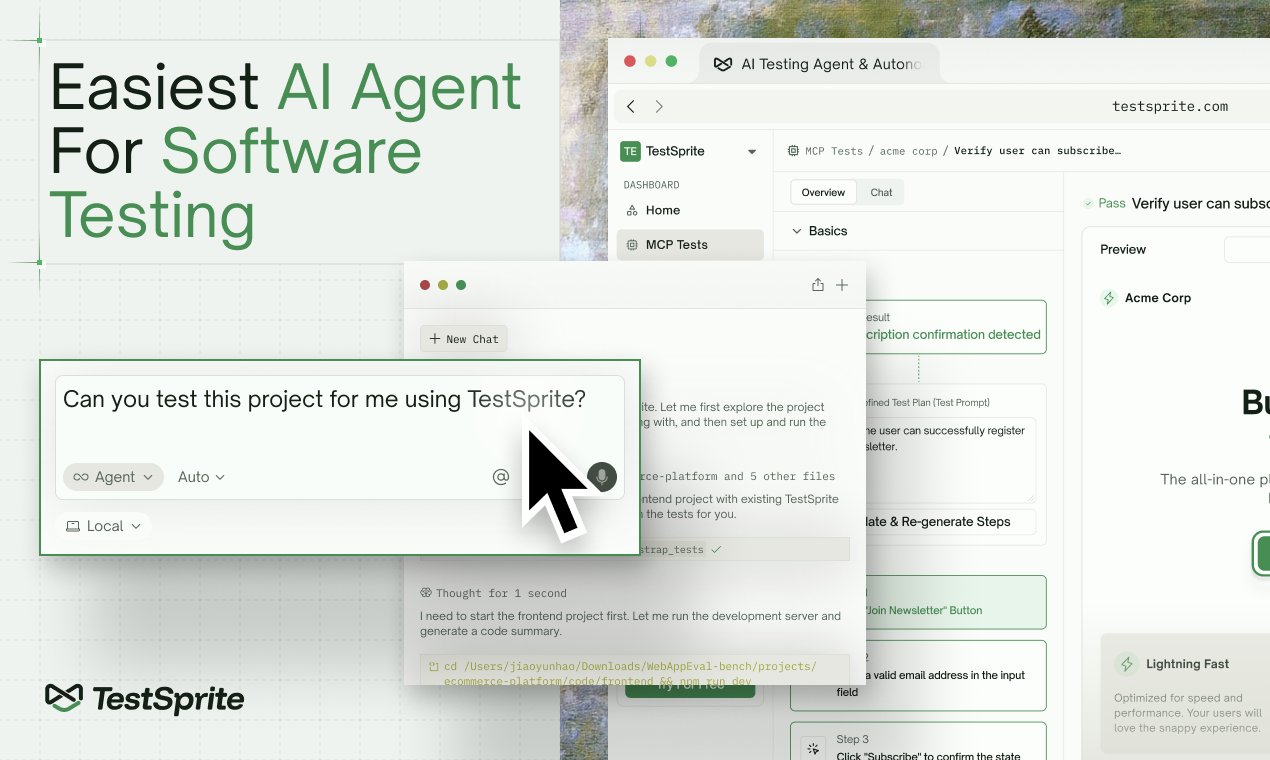Switch to the Chat tab
The image size is (1270, 760).
[881, 192]
